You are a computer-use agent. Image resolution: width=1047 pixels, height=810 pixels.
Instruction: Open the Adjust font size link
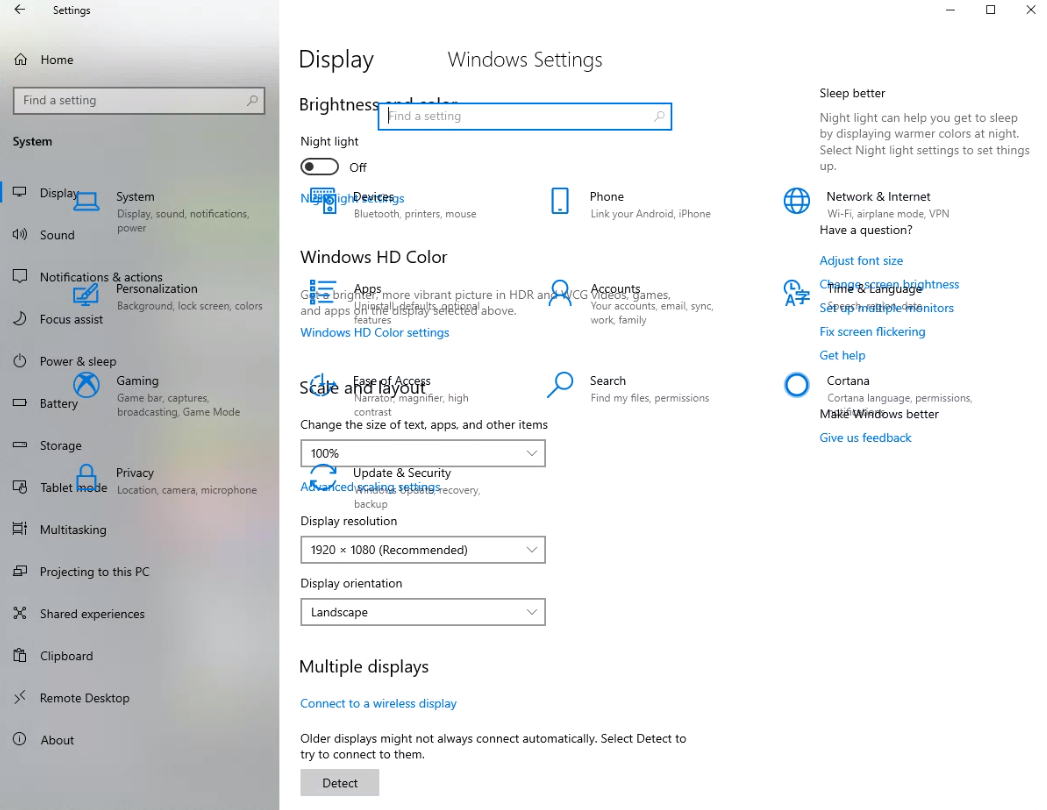(861, 260)
